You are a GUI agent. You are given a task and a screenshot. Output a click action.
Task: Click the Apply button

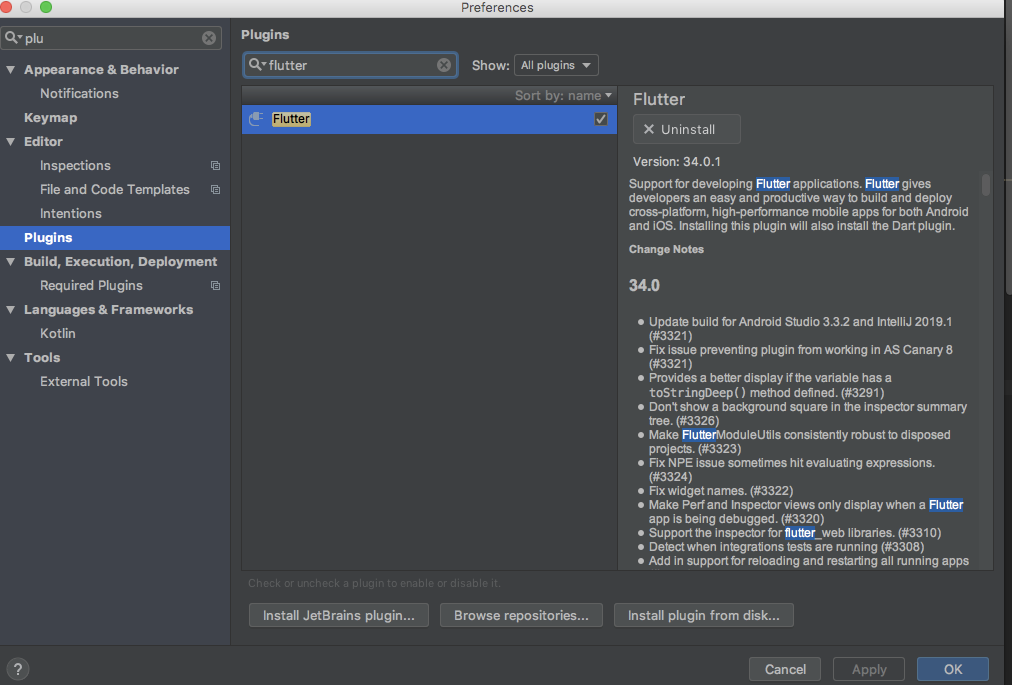pos(869,670)
